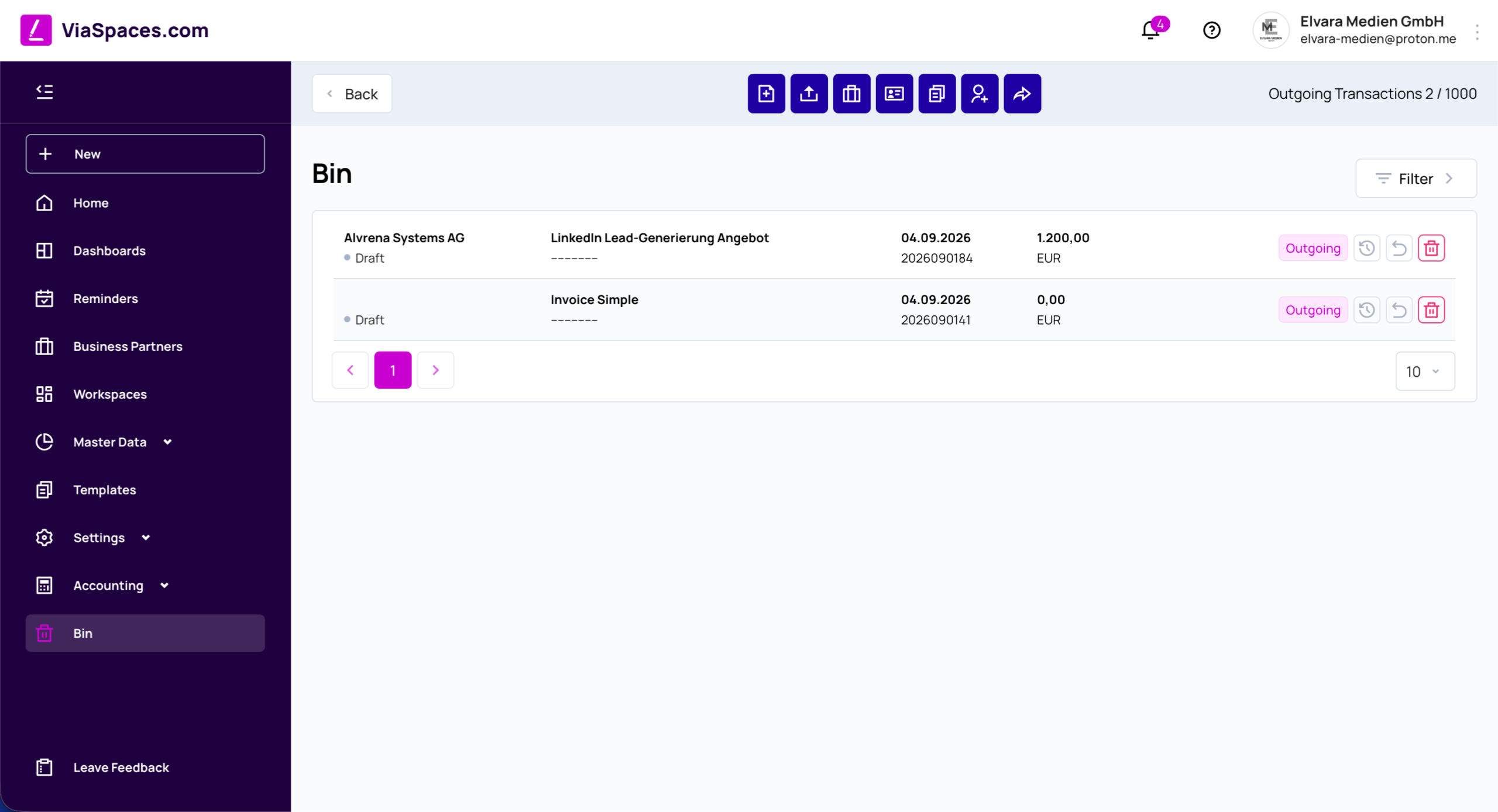Viewport: 1498px width, 812px height.
Task: Expand the Master Data submenu
Action: (167, 442)
